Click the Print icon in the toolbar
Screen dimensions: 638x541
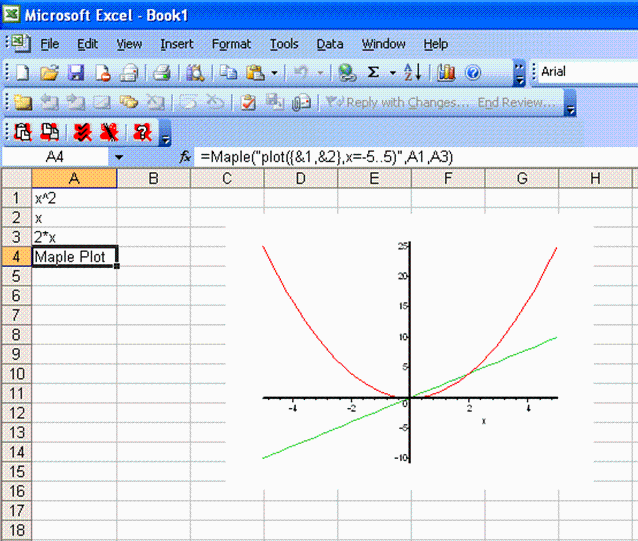(x=159, y=73)
